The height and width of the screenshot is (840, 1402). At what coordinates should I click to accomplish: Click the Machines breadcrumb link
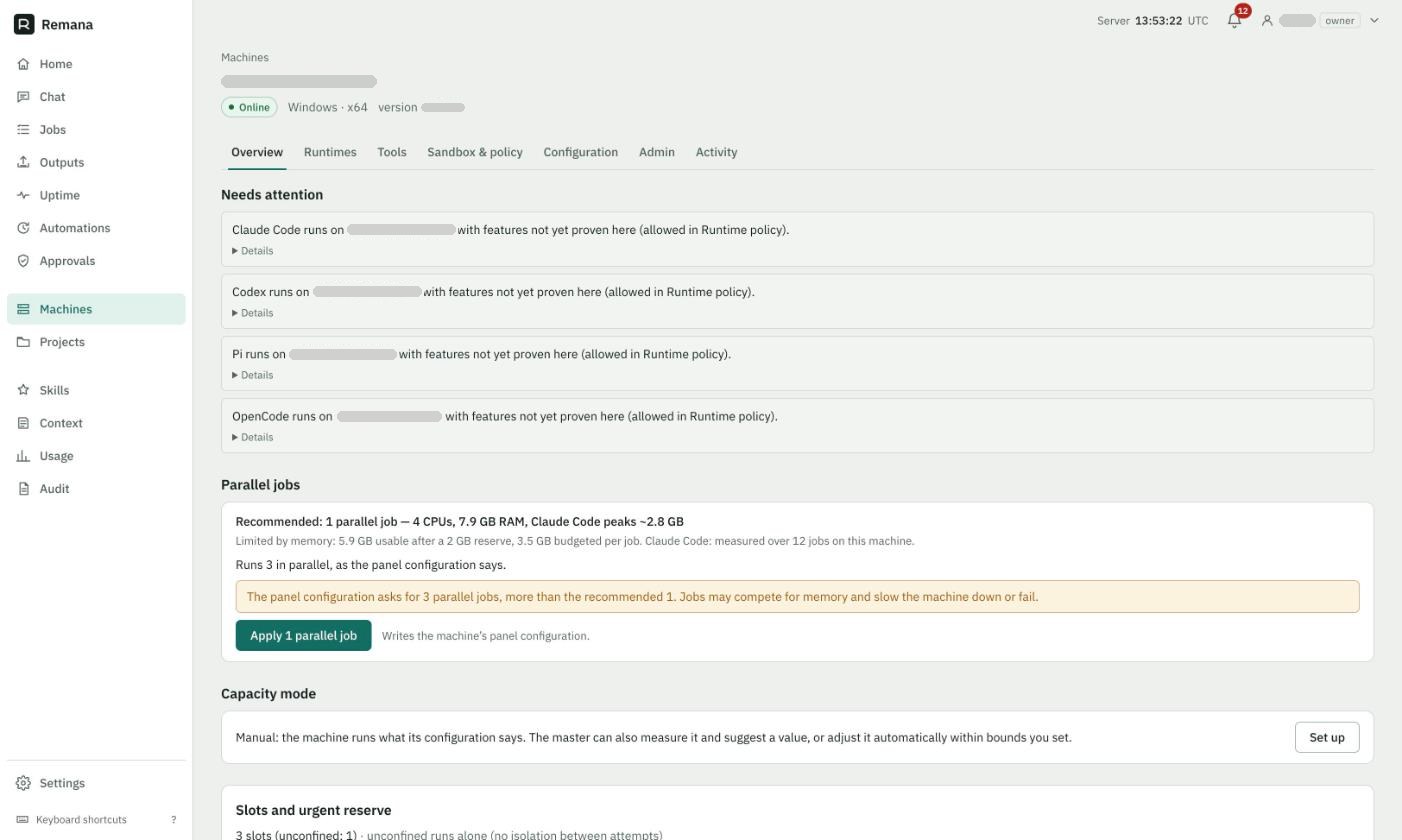click(x=245, y=58)
